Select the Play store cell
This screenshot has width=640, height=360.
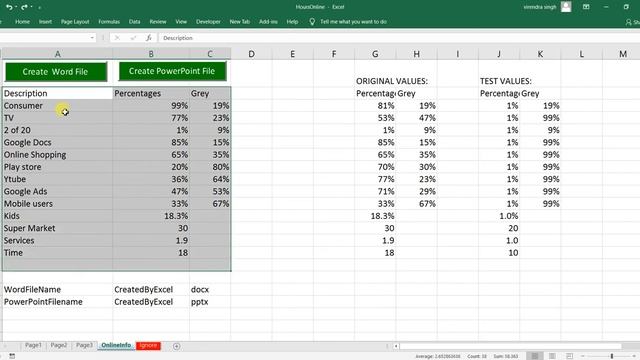[58, 167]
